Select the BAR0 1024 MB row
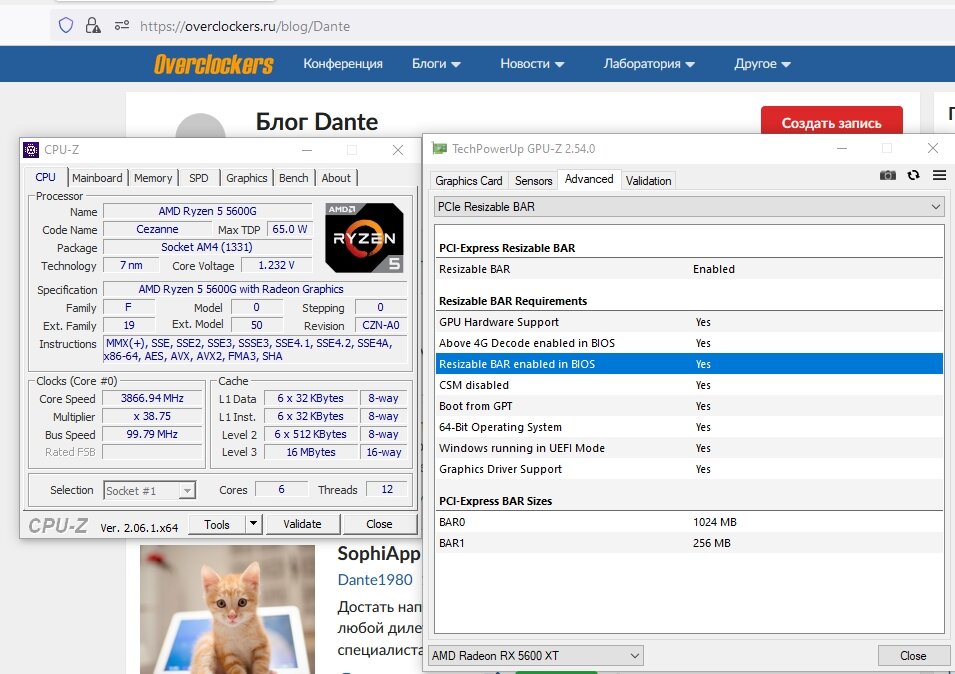This screenshot has height=674, width=955. point(689,522)
